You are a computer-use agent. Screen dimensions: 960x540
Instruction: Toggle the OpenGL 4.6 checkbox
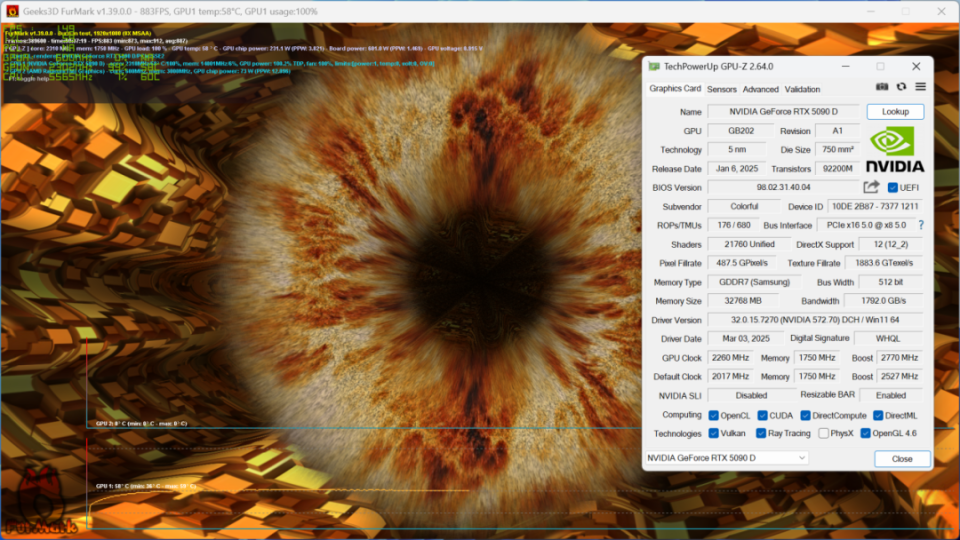pos(865,433)
